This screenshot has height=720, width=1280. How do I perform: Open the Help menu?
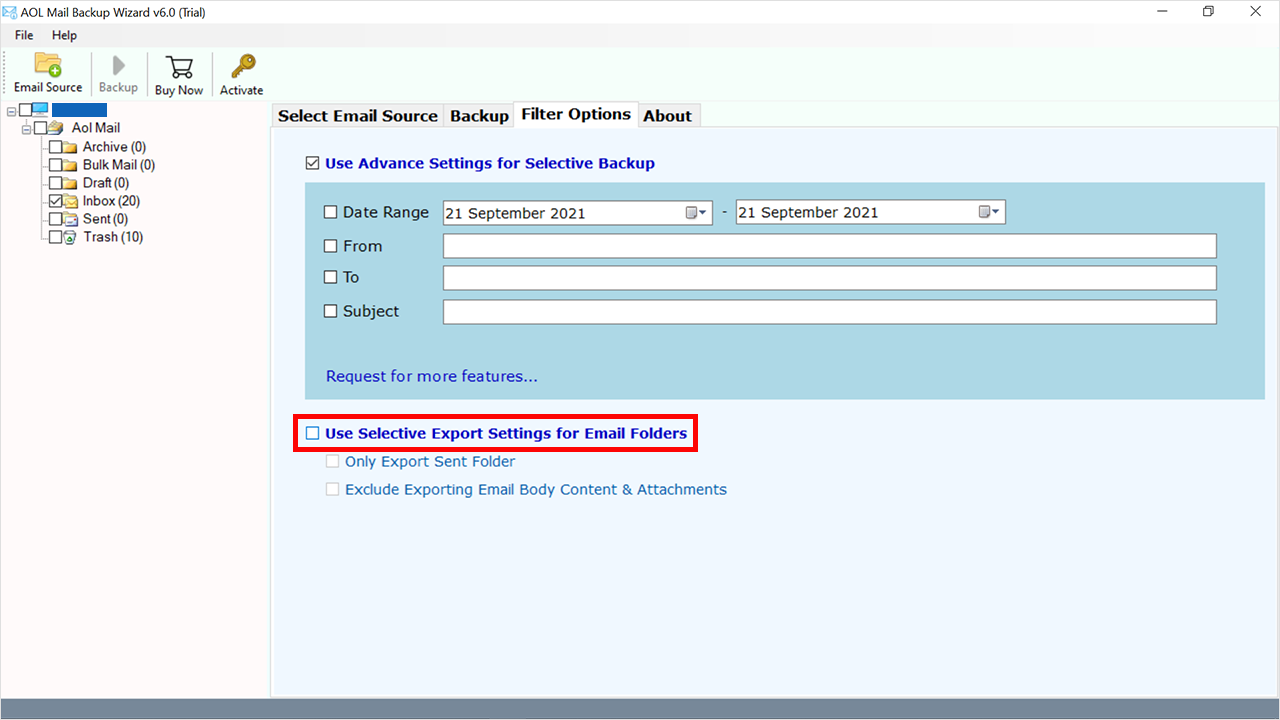[x=64, y=35]
